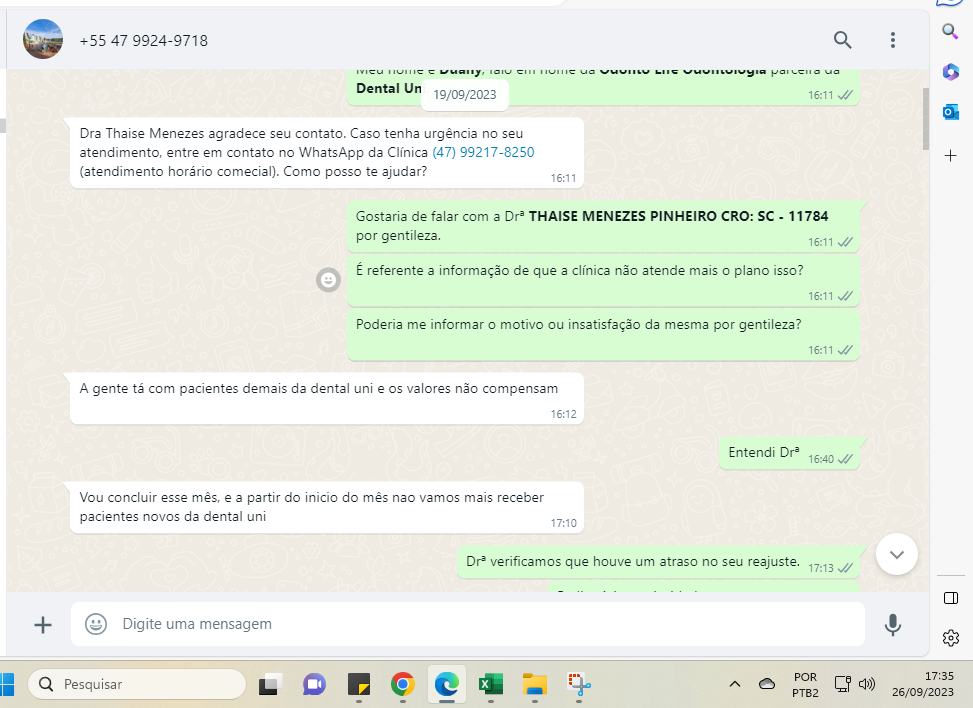Viewport: 973px width, 708px height.
Task: Select message about 'atraso no seu reajuste'
Action: (658, 563)
